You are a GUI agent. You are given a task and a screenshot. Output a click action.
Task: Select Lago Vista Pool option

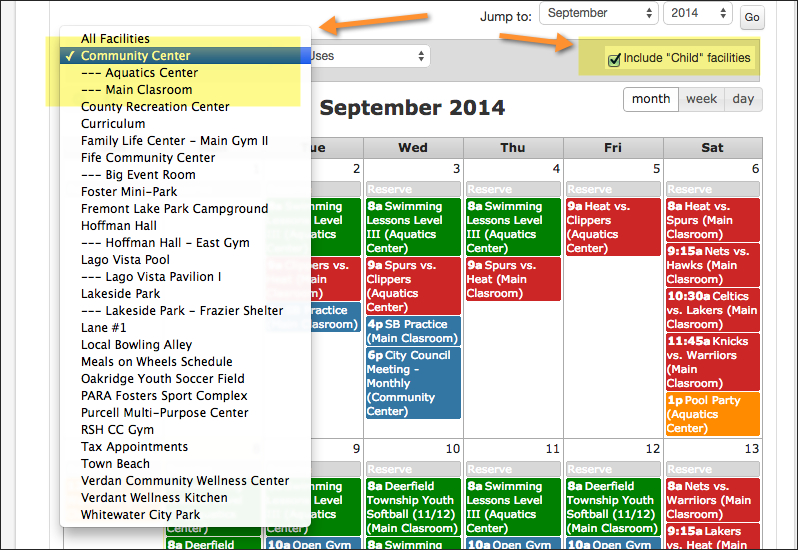coord(185,260)
